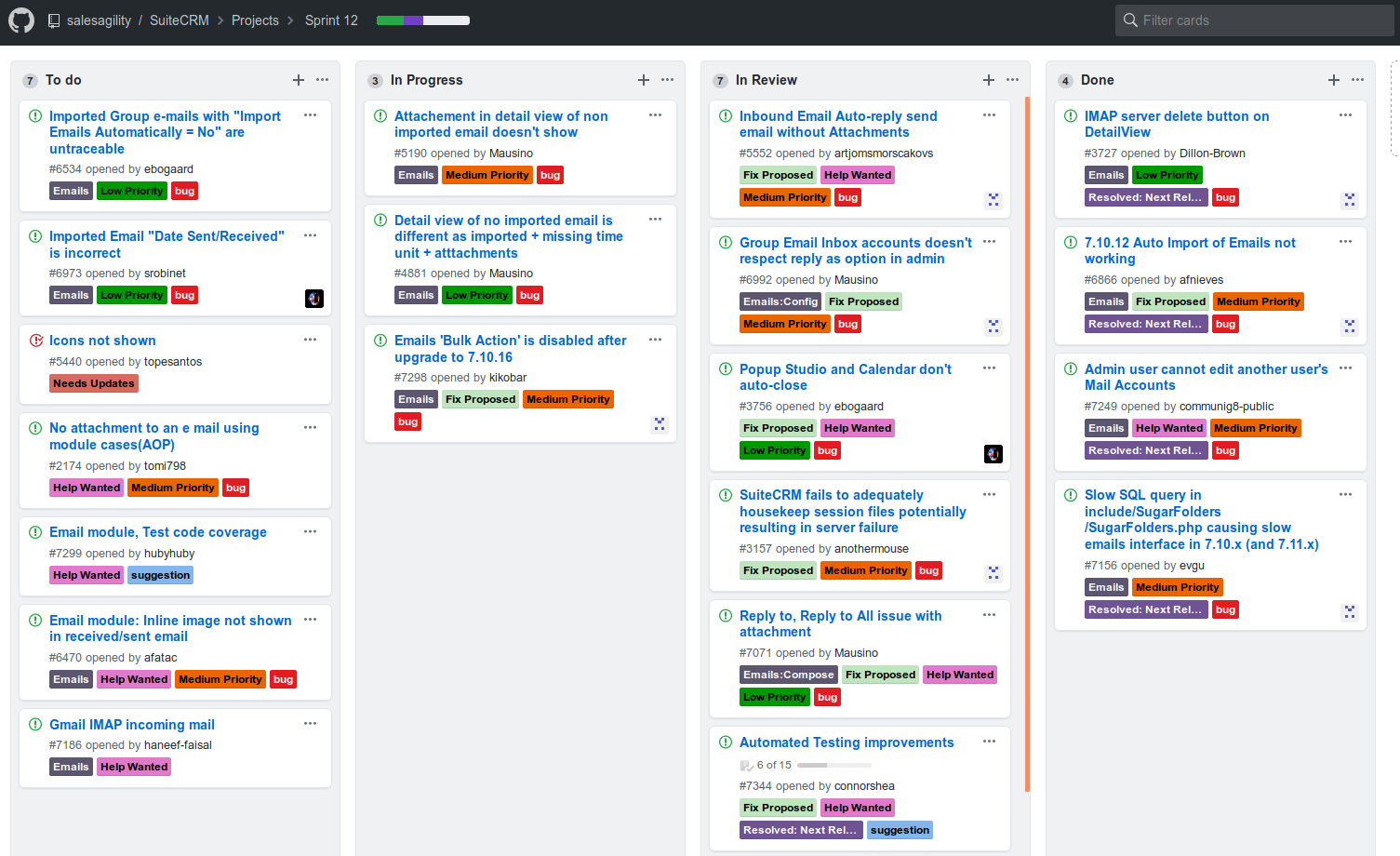This screenshot has width=1400, height=856.
Task: Open the card menu on 'Gmail IMAP incoming mail'
Action: [x=310, y=723]
